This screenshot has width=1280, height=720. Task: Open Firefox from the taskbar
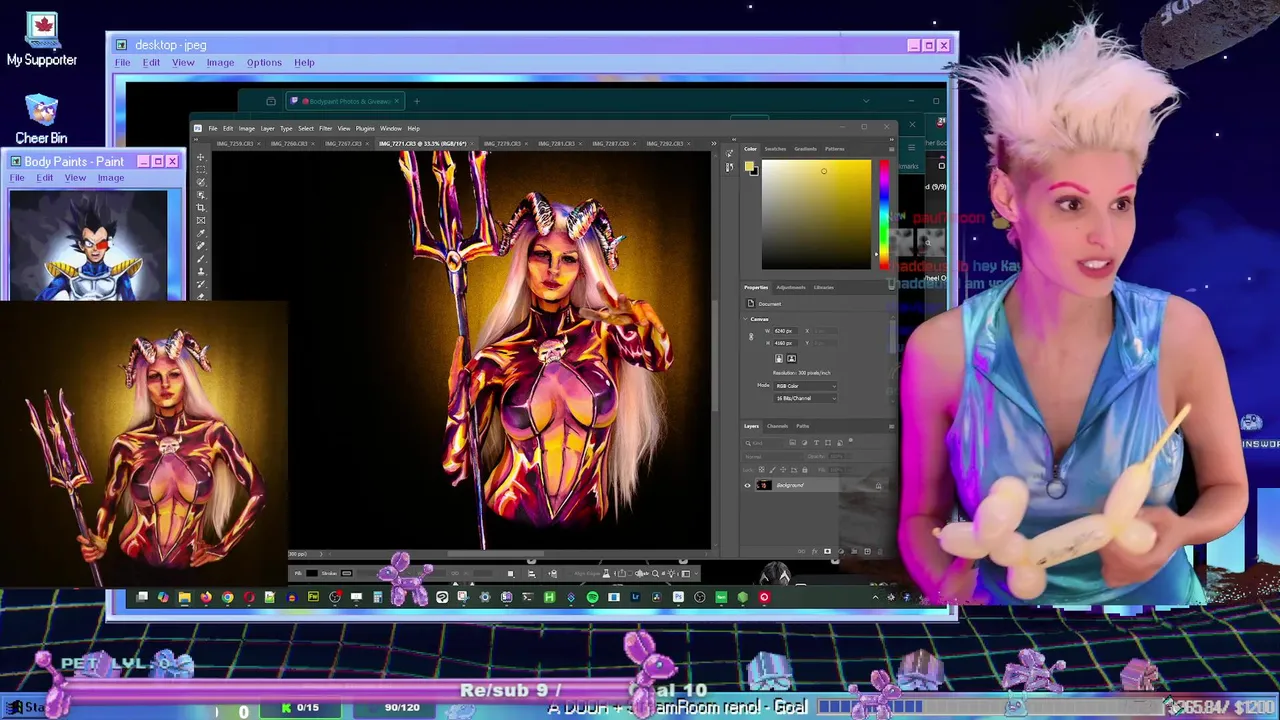pos(206,597)
